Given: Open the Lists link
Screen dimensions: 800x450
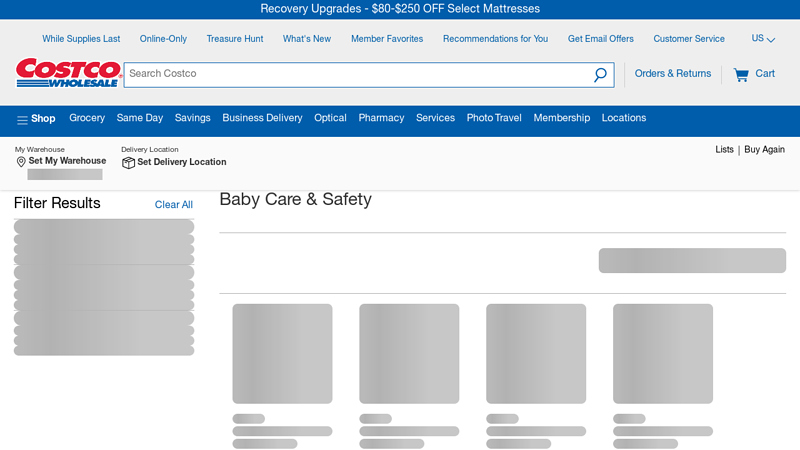Looking at the screenshot, I should (724, 149).
